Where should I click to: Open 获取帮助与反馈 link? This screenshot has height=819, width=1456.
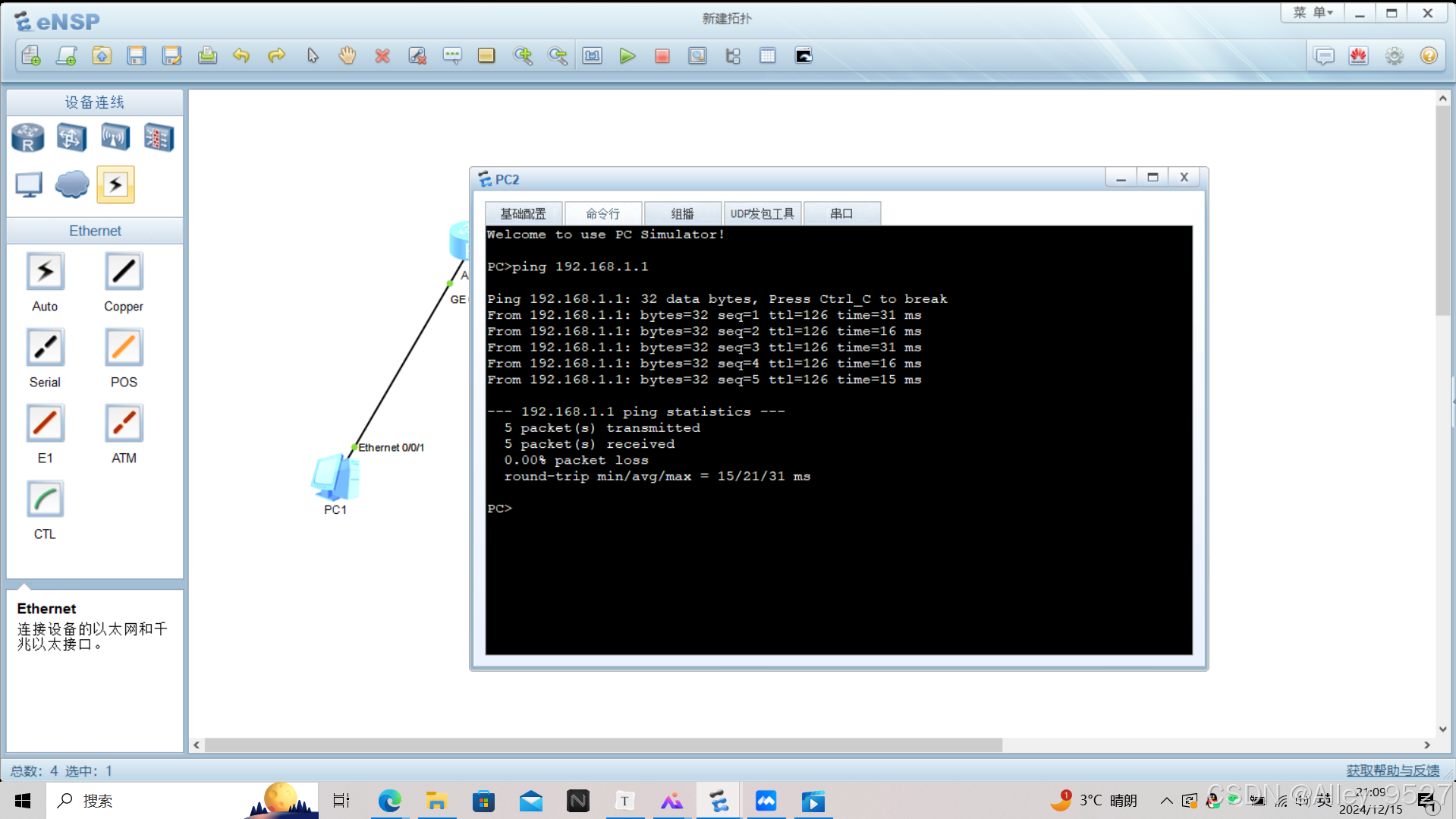coord(1393,770)
